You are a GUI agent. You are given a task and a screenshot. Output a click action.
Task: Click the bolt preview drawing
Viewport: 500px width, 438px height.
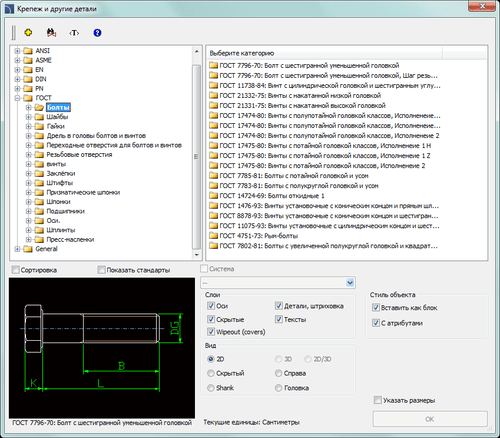102,348
